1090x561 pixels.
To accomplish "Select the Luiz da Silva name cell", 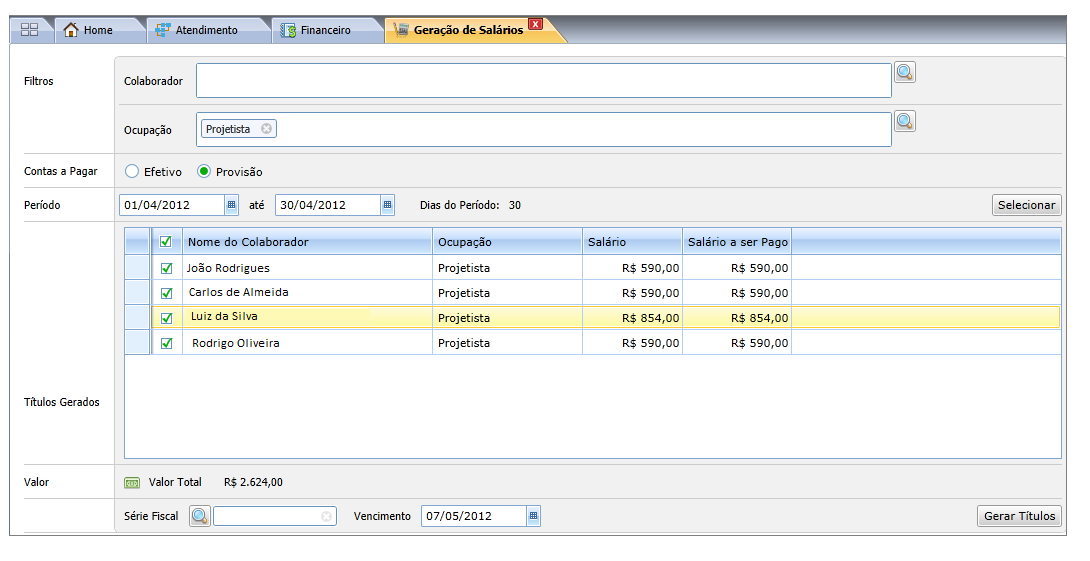I will click(x=307, y=318).
